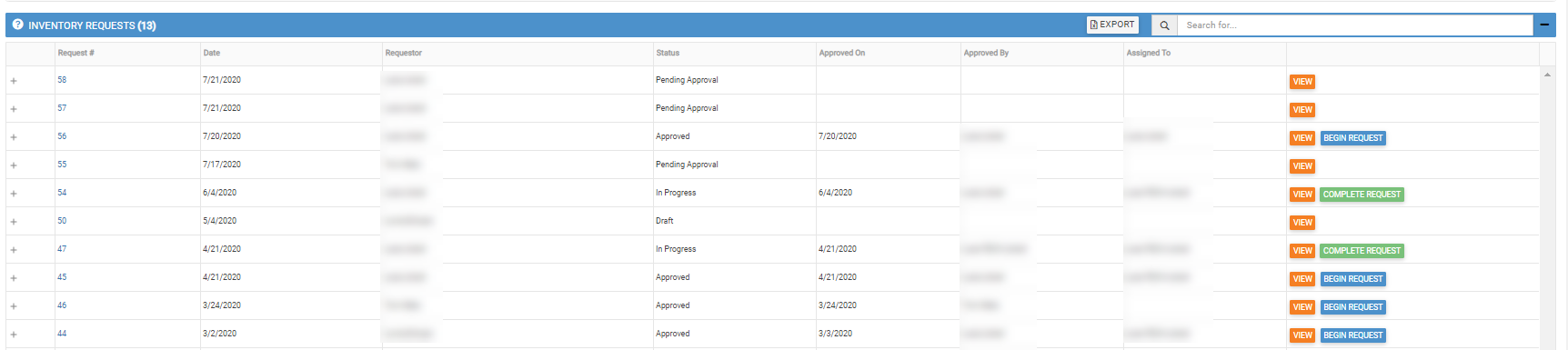This screenshot has height=350, width=1568.
Task: Begin request 46
Action: coord(1352,307)
